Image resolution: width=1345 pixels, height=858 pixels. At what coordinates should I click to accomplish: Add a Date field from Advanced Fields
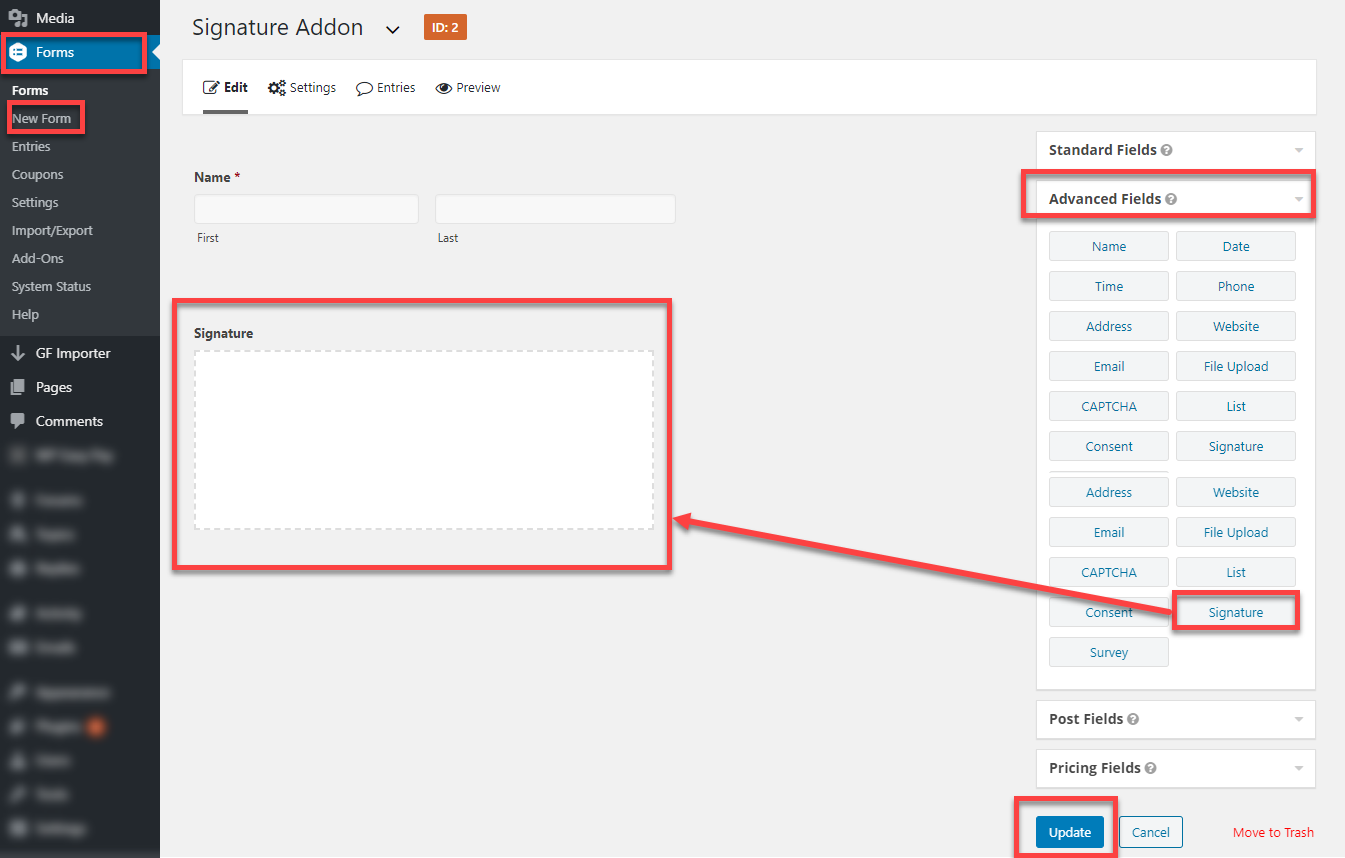1235,246
